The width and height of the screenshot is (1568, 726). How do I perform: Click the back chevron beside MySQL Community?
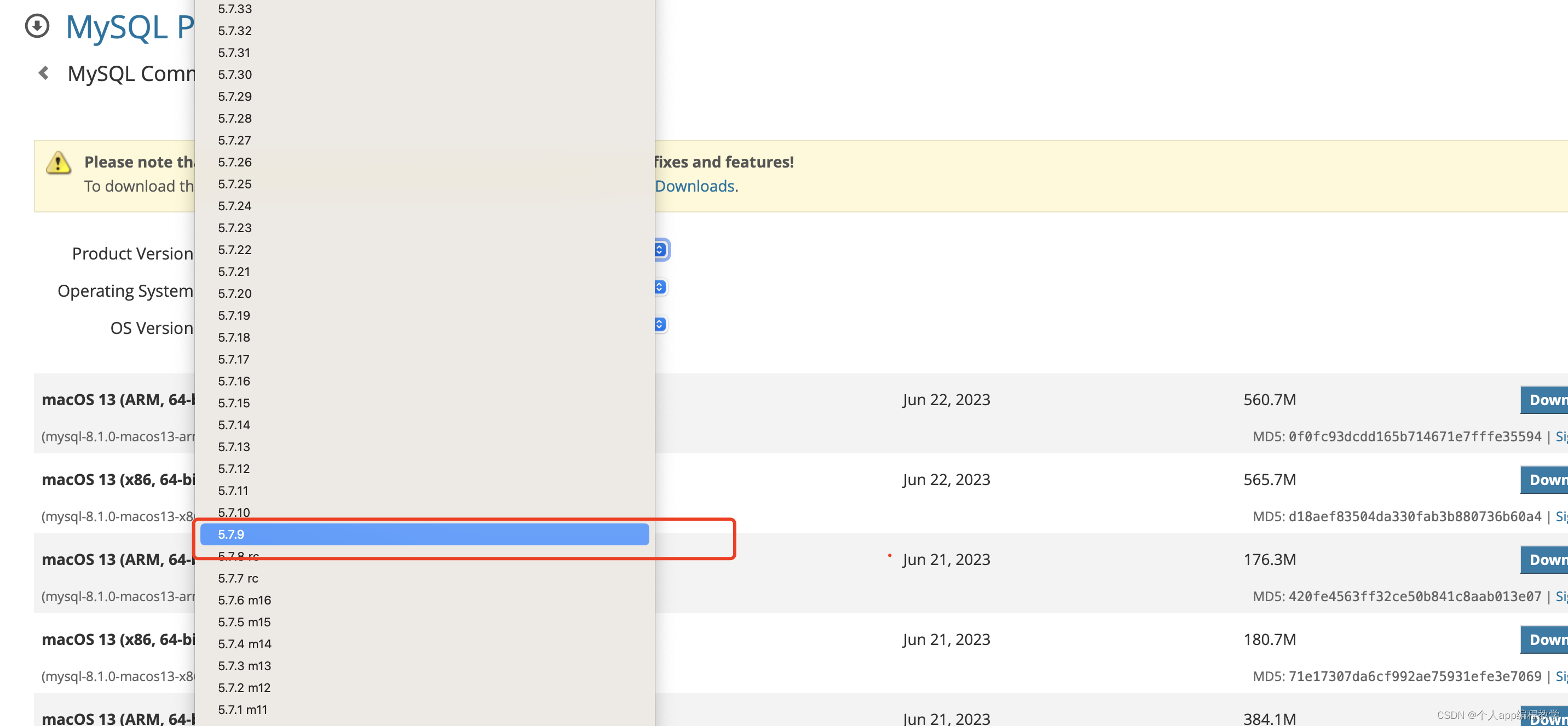pos(44,73)
